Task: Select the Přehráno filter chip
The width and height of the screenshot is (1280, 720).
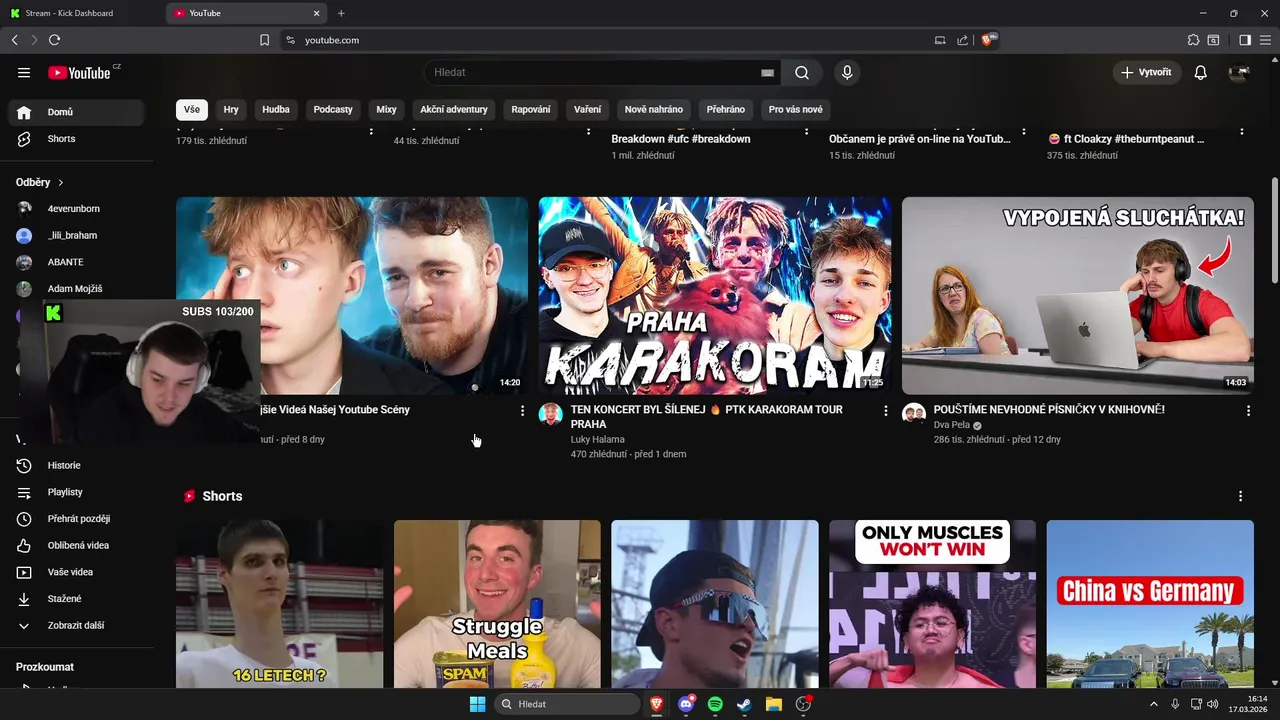Action: coord(726,110)
